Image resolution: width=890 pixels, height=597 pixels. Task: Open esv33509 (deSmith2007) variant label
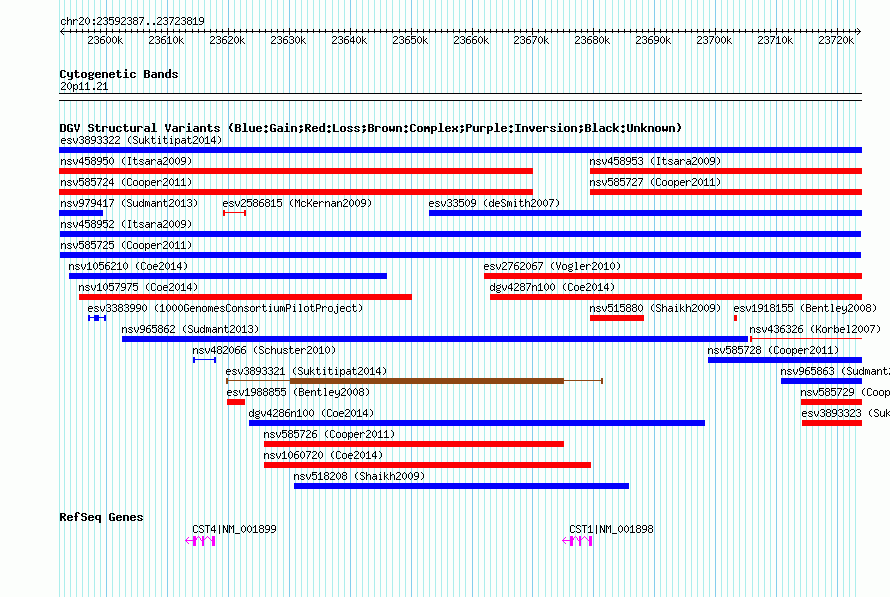click(x=494, y=203)
